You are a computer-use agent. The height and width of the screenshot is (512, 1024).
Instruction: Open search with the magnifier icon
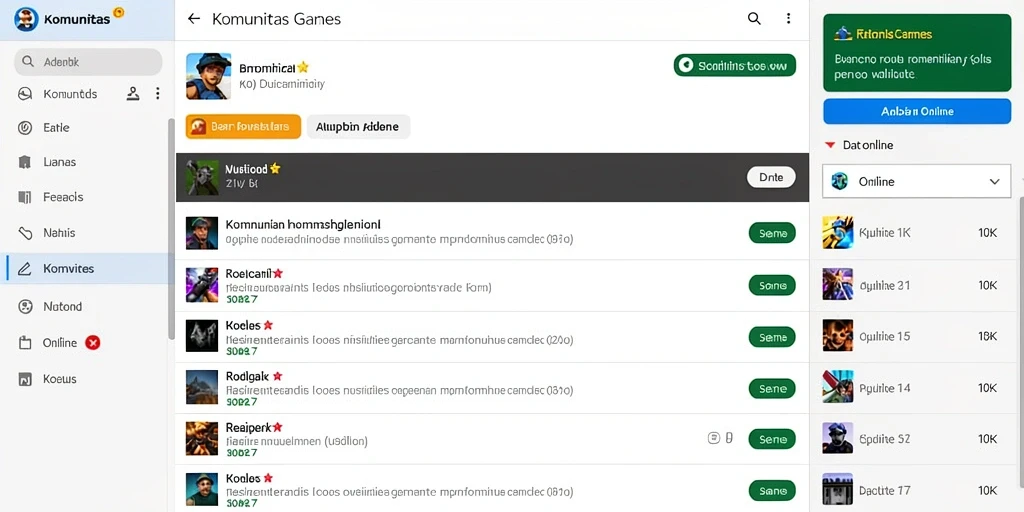point(754,19)
